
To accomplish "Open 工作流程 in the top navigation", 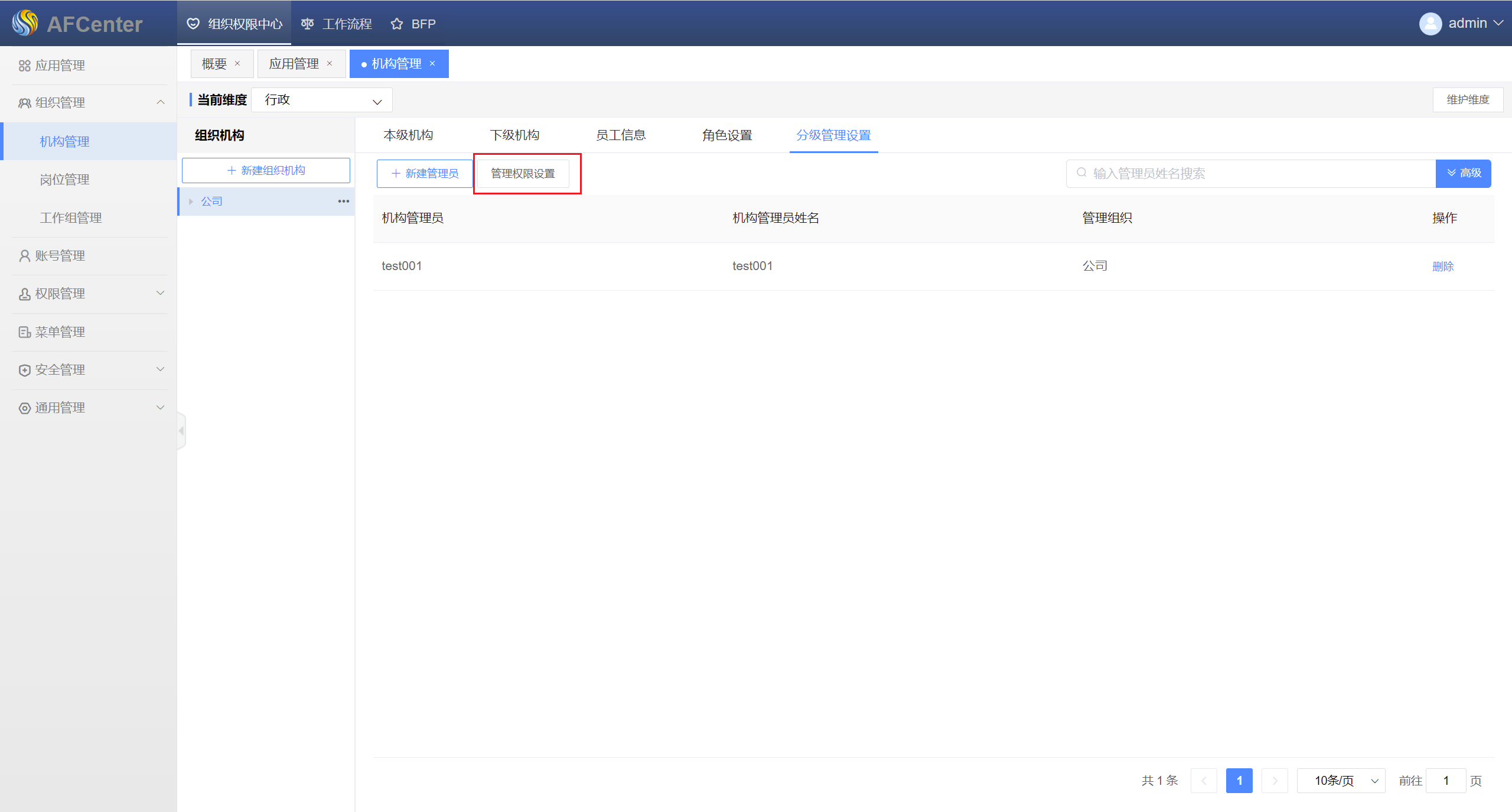I will (x=337, y=24).
